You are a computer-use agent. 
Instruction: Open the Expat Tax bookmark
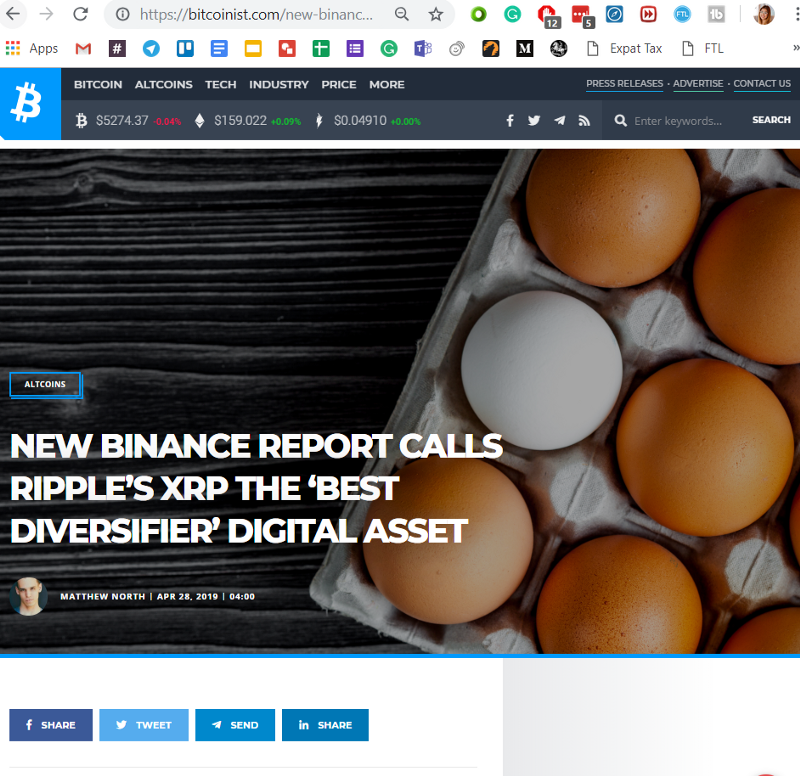point(625,48)
